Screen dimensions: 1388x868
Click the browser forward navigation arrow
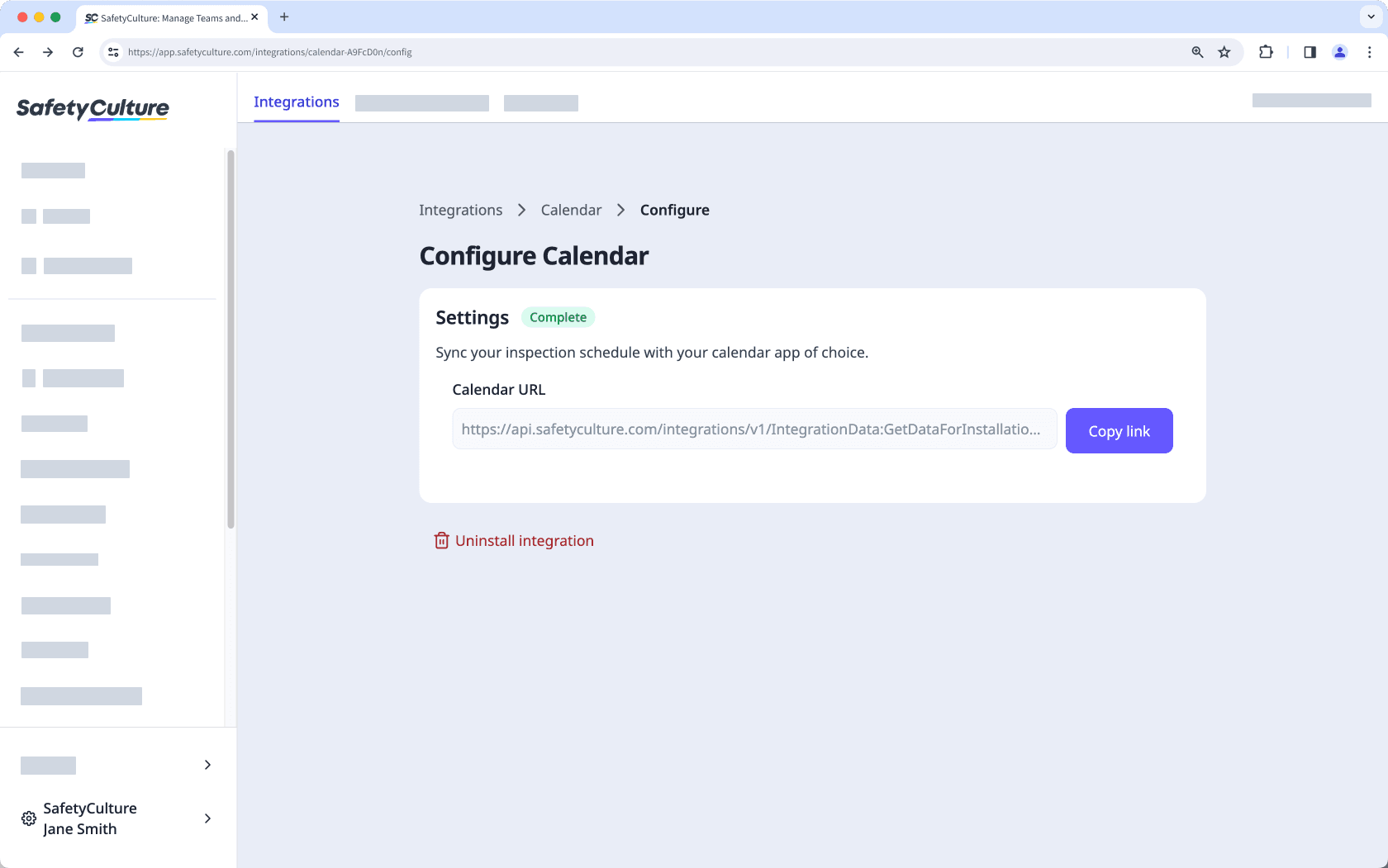[48, 51]
